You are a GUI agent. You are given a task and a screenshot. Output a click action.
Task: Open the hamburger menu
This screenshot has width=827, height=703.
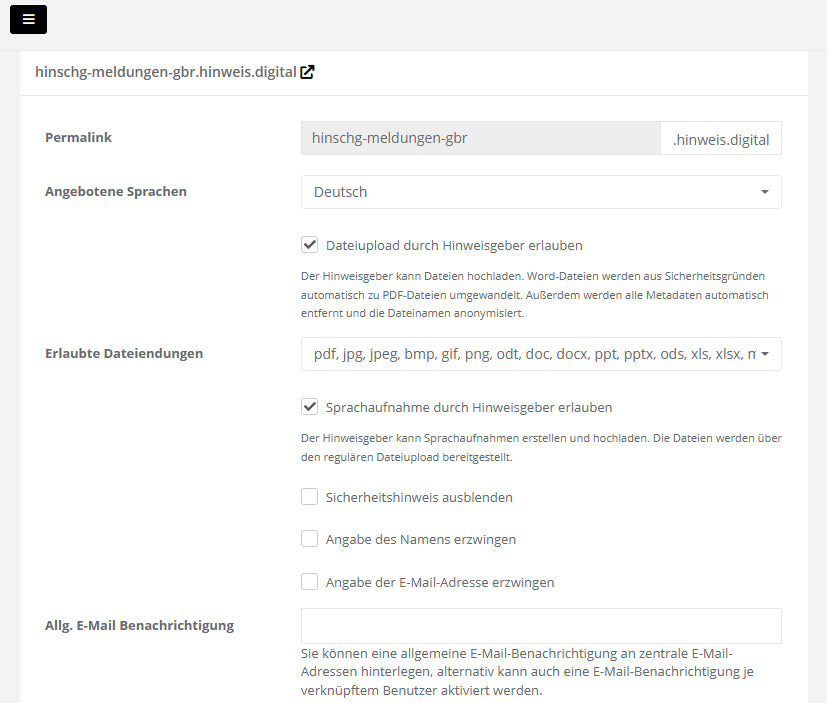pos(28,20)
